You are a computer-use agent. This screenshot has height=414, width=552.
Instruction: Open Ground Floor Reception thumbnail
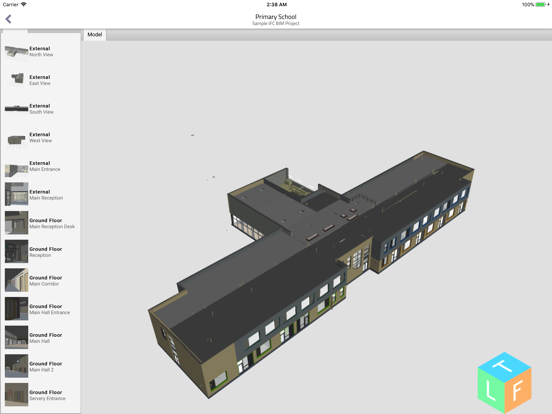tap(16, 251)
